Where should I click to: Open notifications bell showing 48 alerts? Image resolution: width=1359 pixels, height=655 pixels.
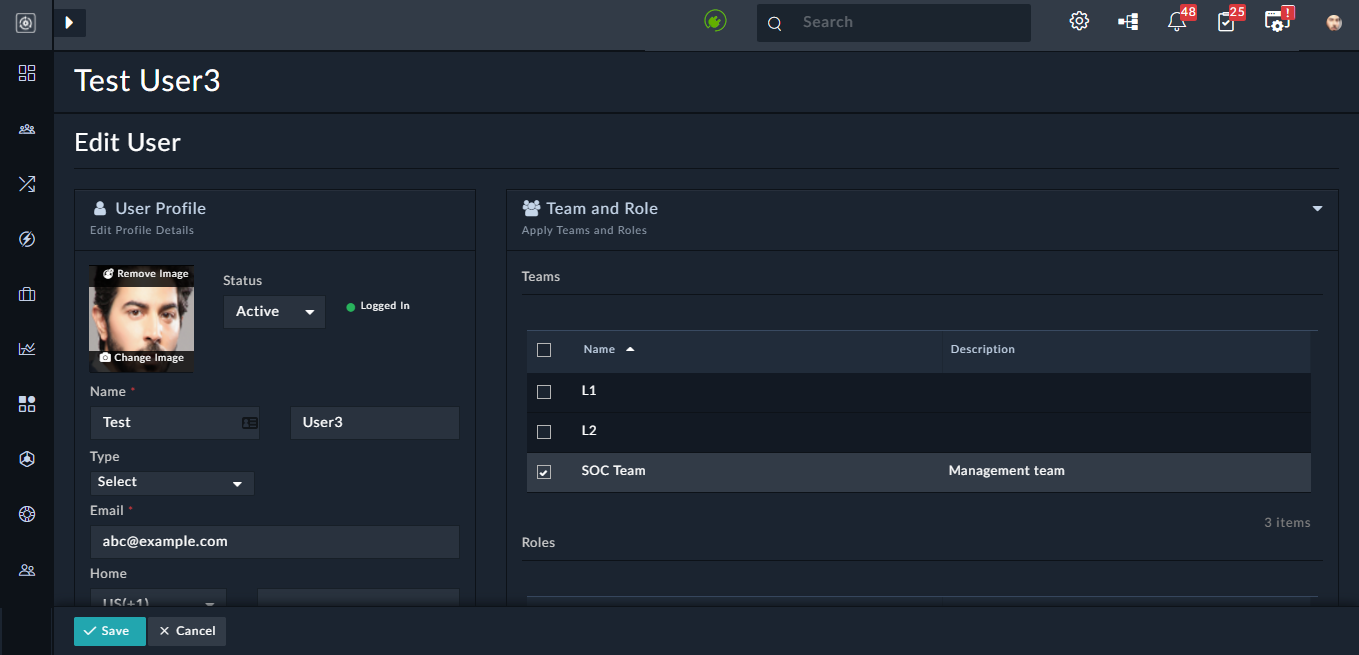pos(1177,21)
